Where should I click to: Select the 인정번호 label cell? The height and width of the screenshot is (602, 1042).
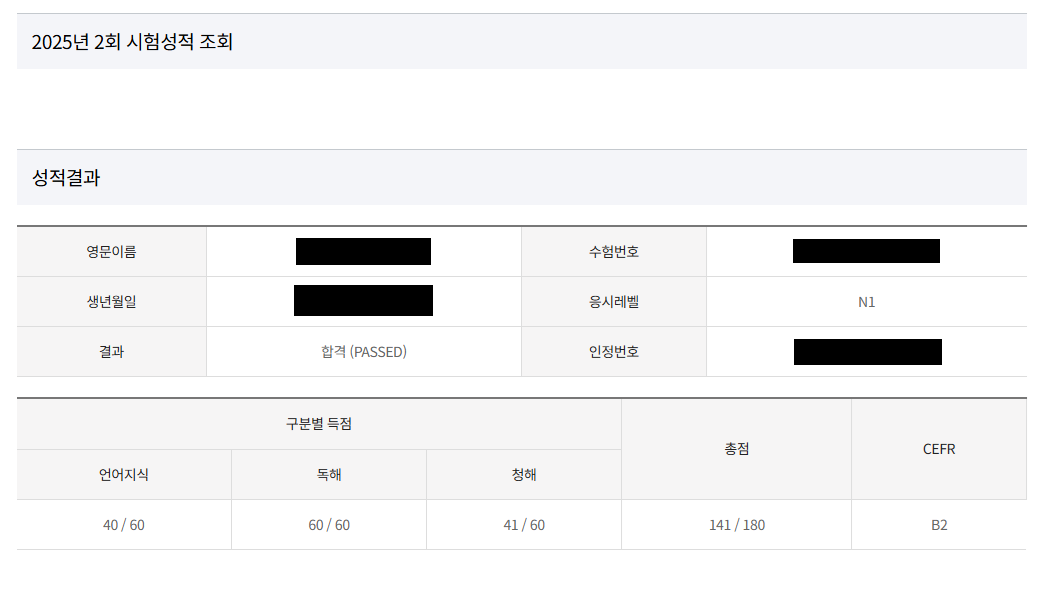click(x=613, y=352)
